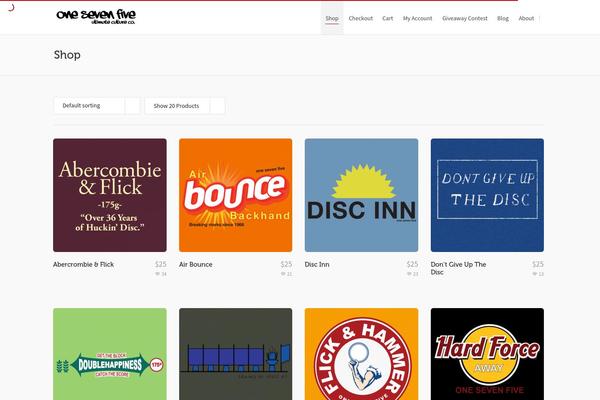Visit the Giveaway Contest page
This screenshot has width=600, height=400.
tap(465, 18)
